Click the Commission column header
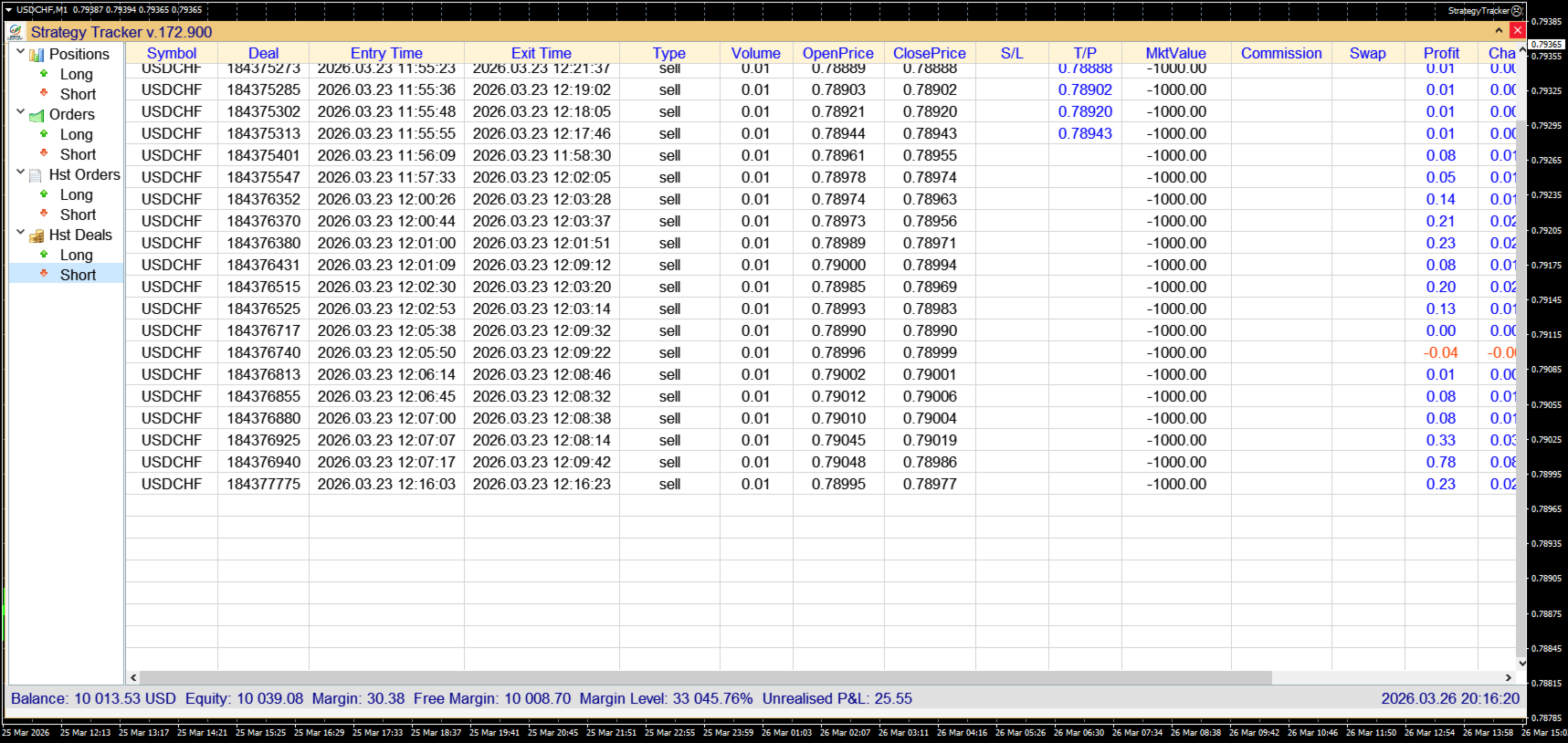 (1281, 53)
